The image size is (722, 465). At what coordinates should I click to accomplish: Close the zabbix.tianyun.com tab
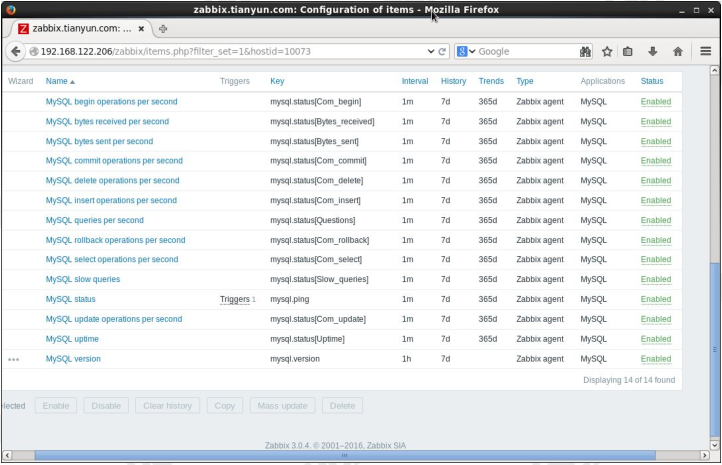[x=141, y=29]
